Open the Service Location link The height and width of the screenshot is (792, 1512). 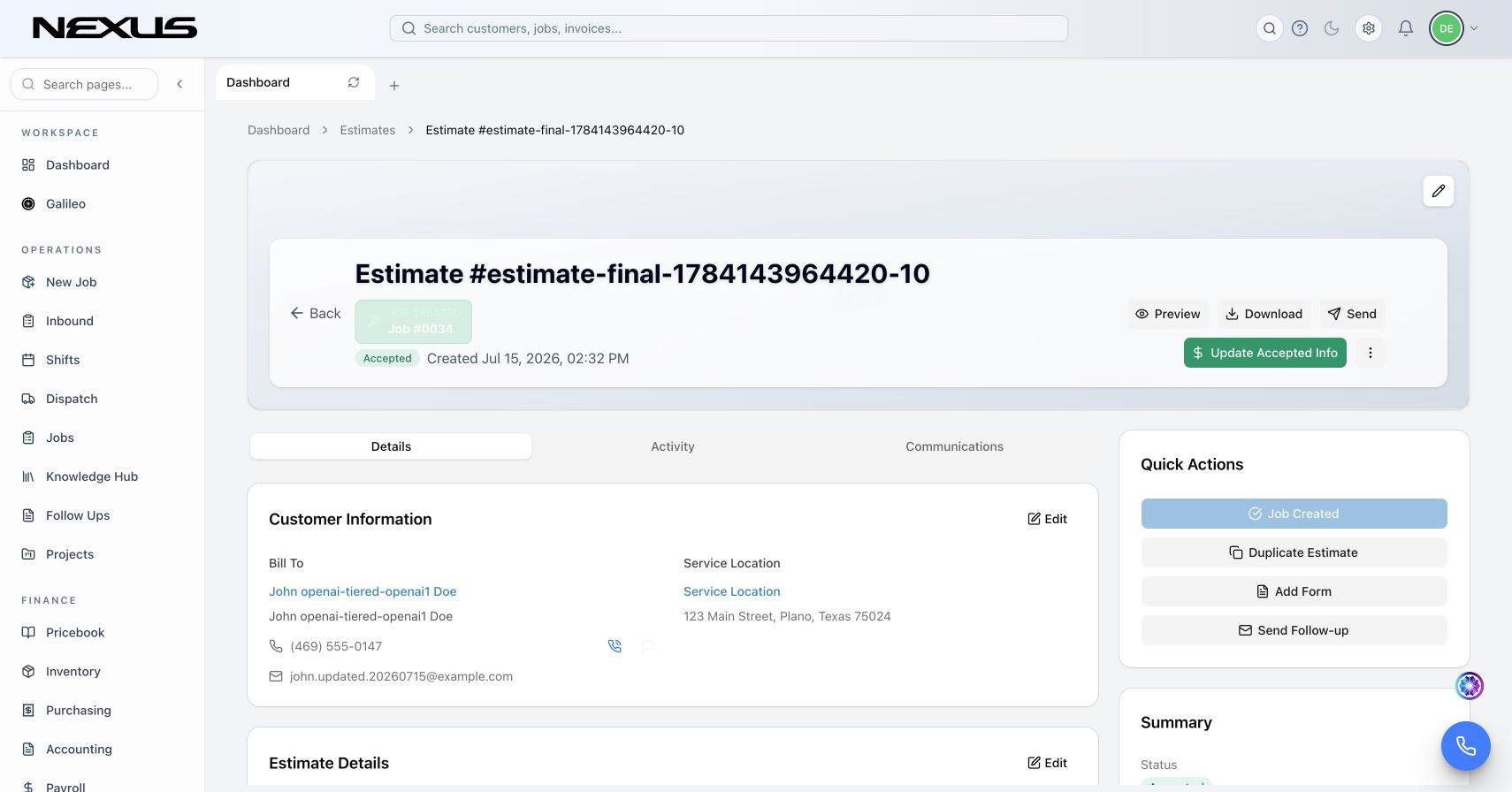(x=732, y=591)
